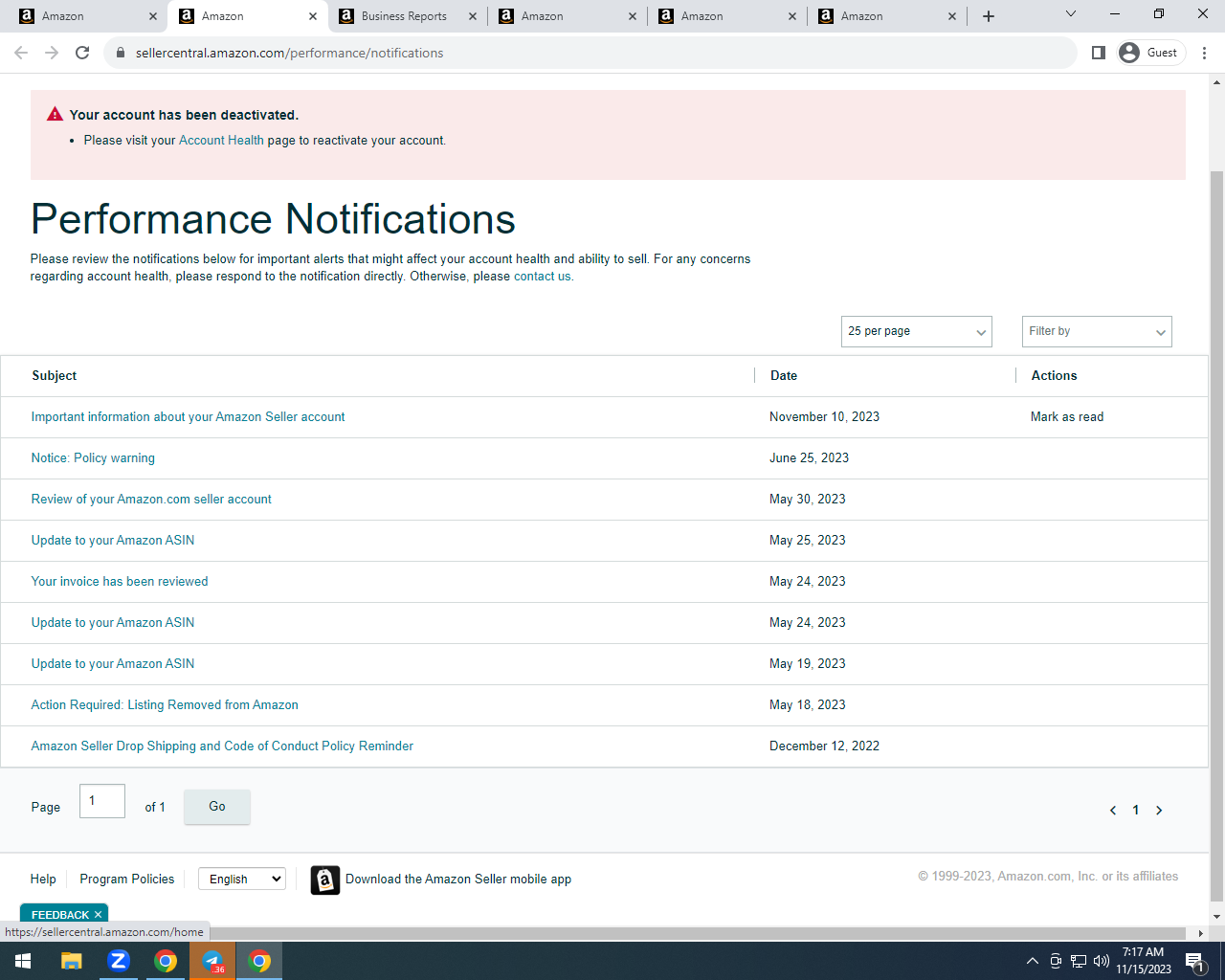Open the taskbar clock and calendar

click(1144, 961)
